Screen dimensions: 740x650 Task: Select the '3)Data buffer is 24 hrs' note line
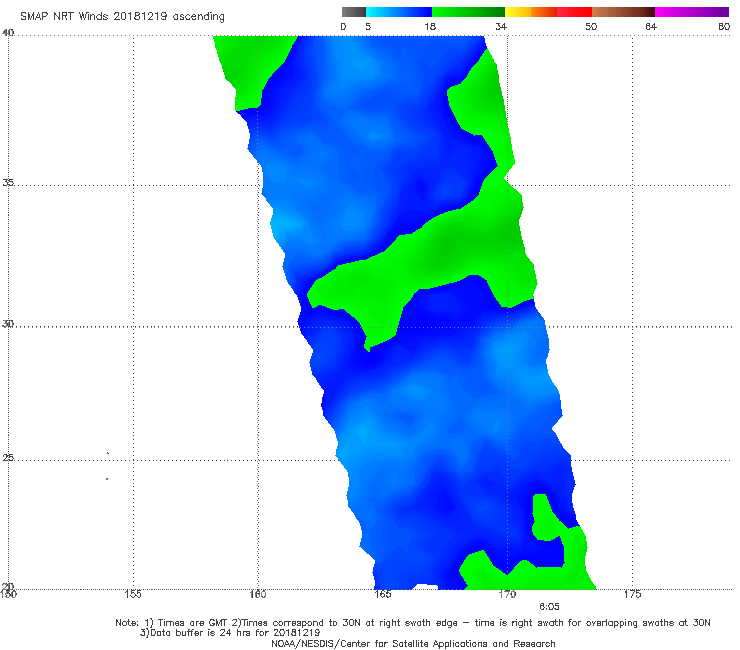coord(230,633)
